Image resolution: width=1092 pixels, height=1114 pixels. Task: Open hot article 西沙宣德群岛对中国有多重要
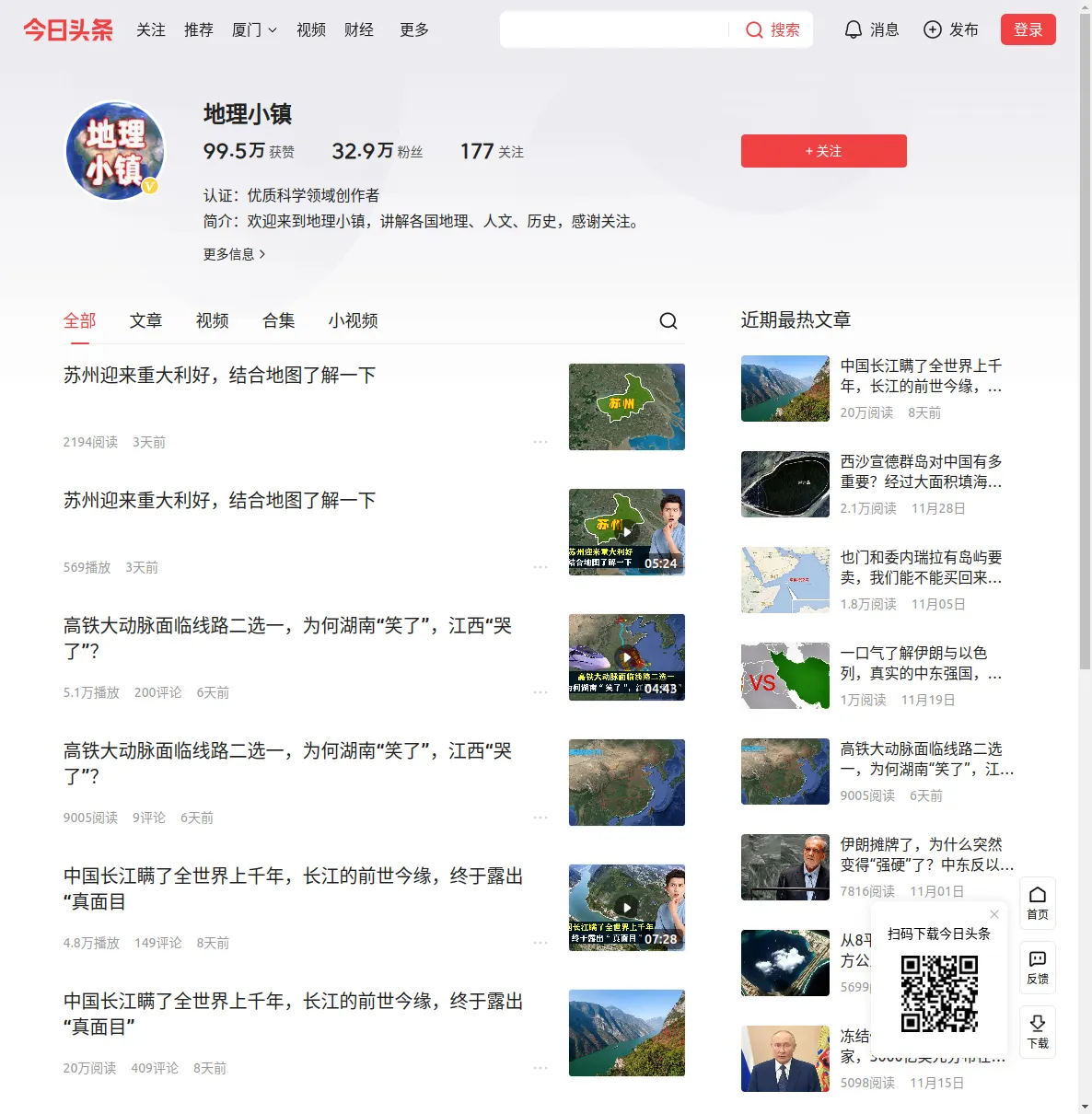922,471
